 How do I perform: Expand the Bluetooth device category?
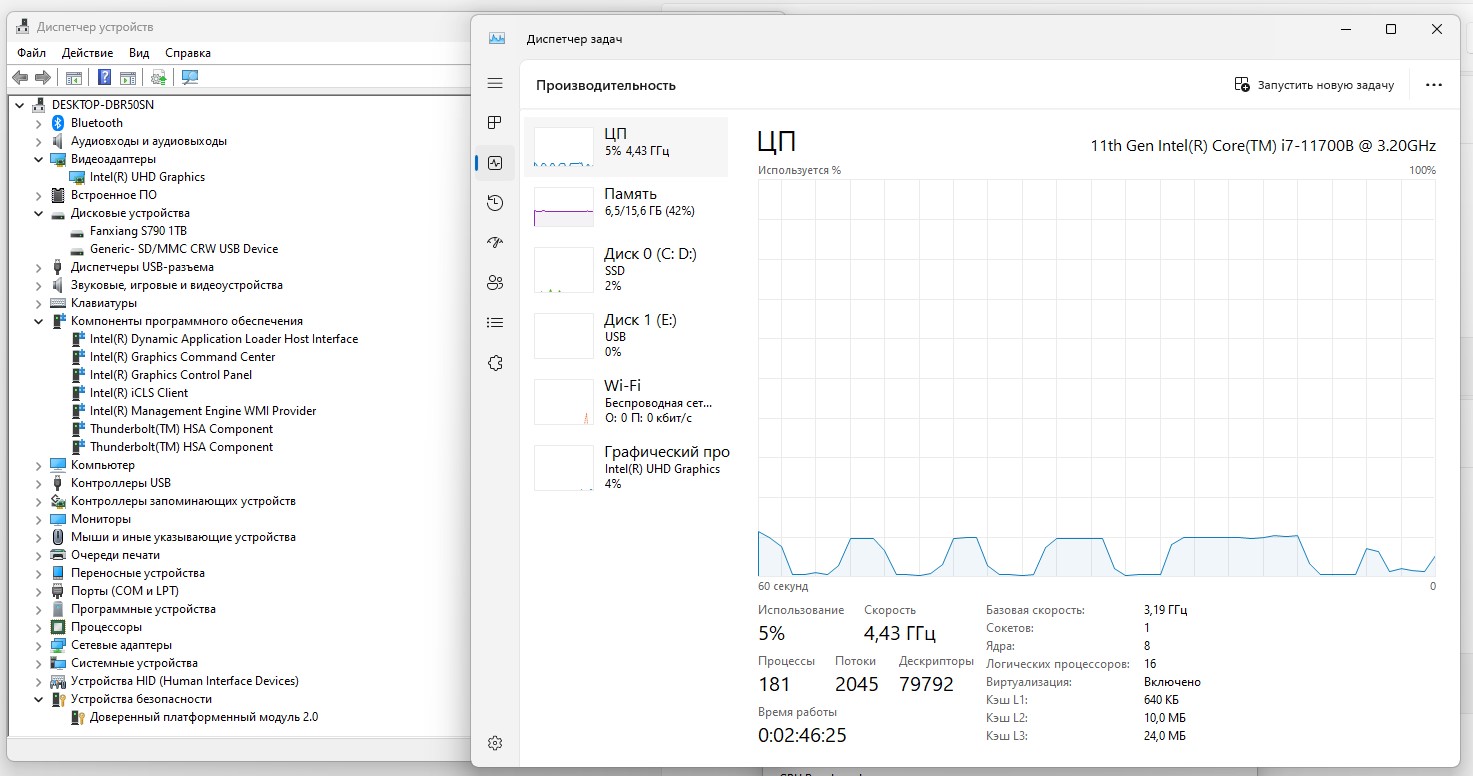(38, 123)
